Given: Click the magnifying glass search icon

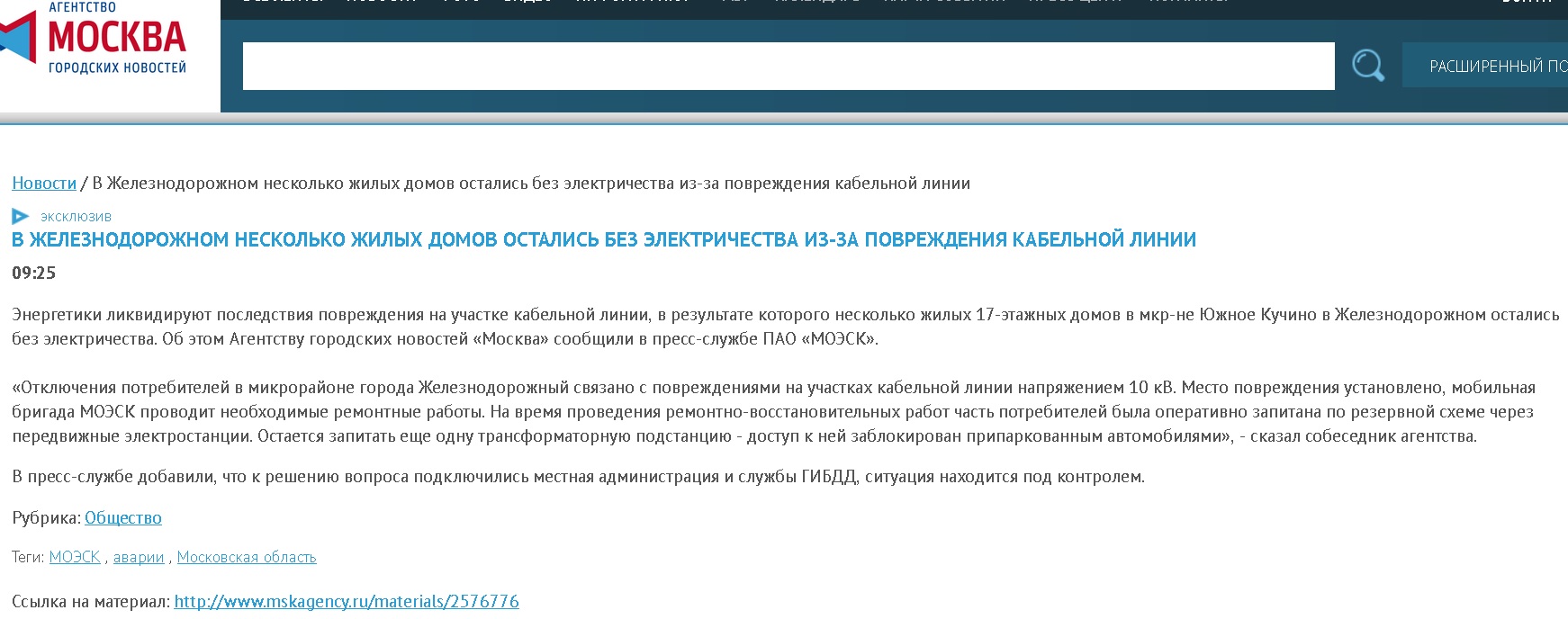Looking at the screenshot, I should (1368, 66).
